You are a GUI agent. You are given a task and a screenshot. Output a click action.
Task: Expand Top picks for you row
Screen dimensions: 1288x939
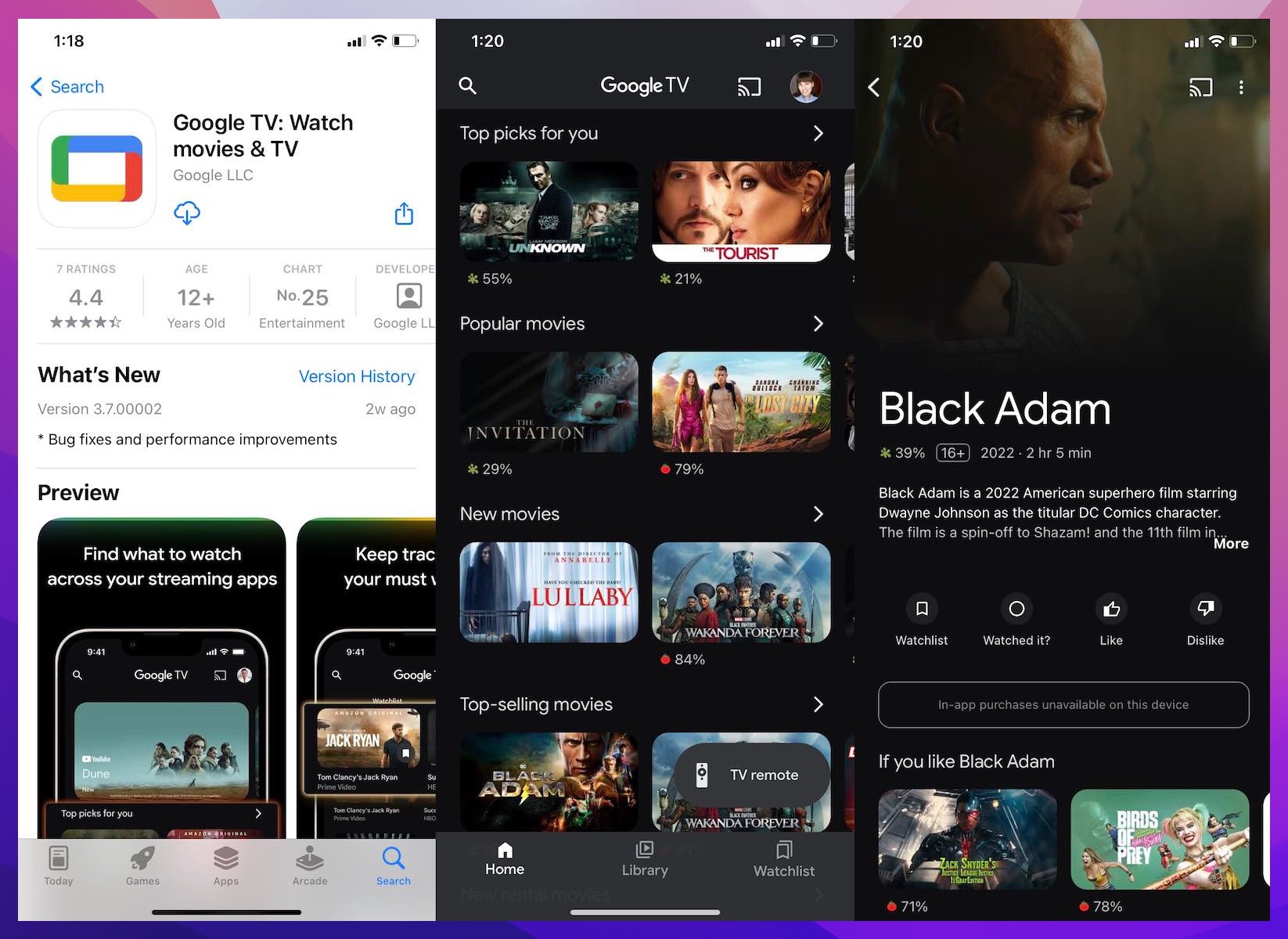point(818,134)
